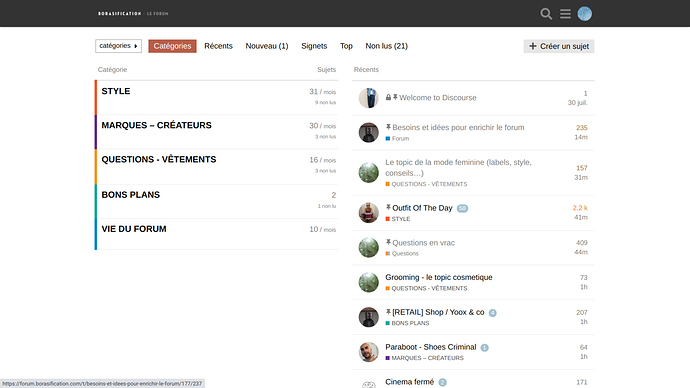The image size is (690, 388).
Task: Click avatar next to Grooming topic
Action: coord(368,282)
